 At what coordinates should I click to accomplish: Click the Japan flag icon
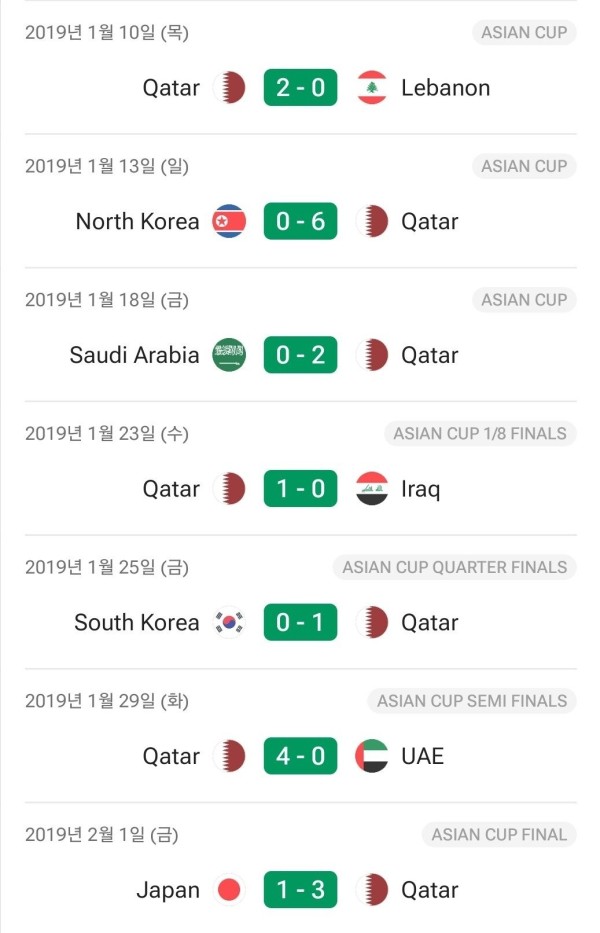[x=229, y=890]
